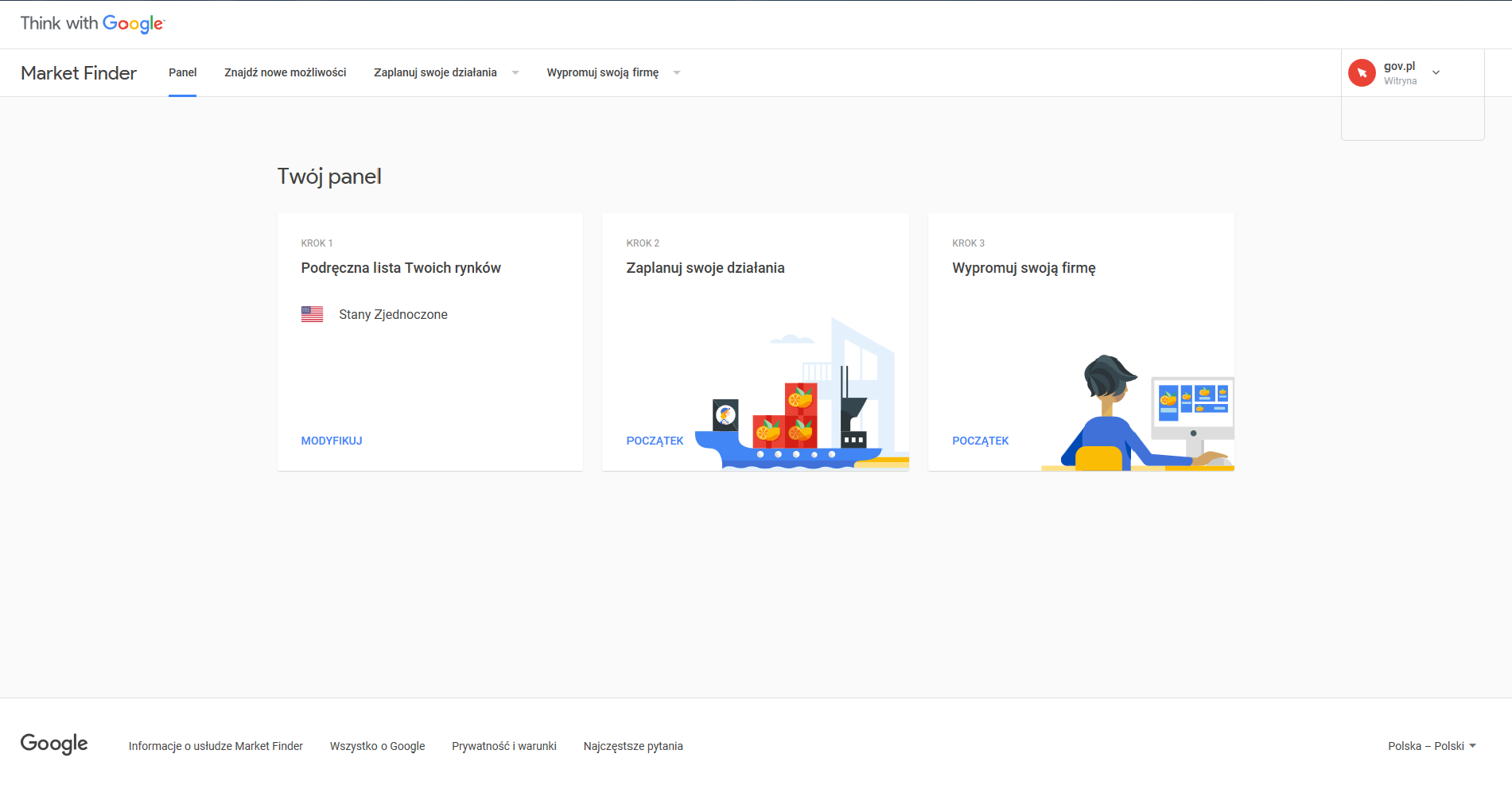Open Najczęstsze pytania footer link
Viewport: 1512px width, 785px height.
coord(633,746)
